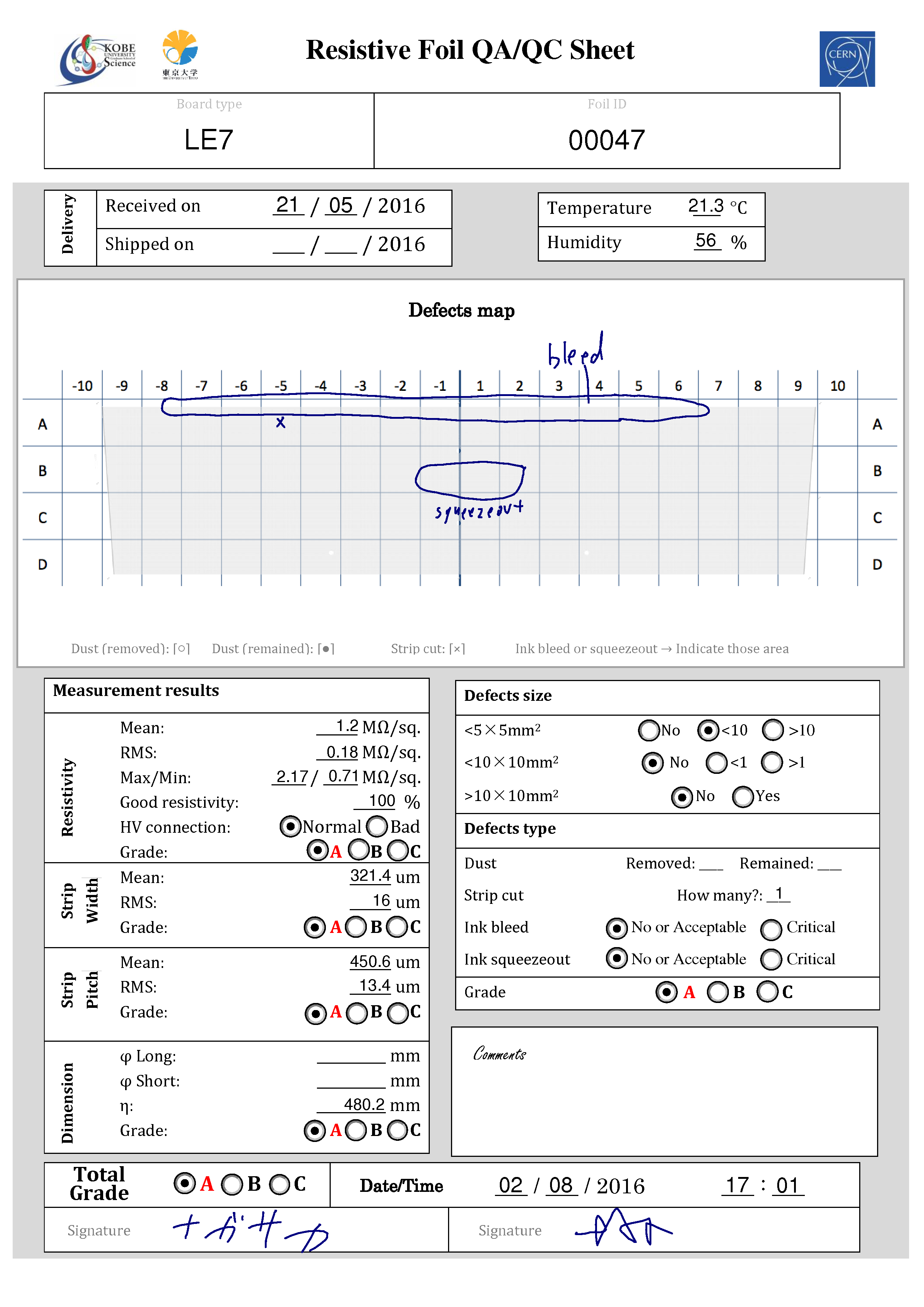
Task: Click the Received on month field
Action: point(341,205)
